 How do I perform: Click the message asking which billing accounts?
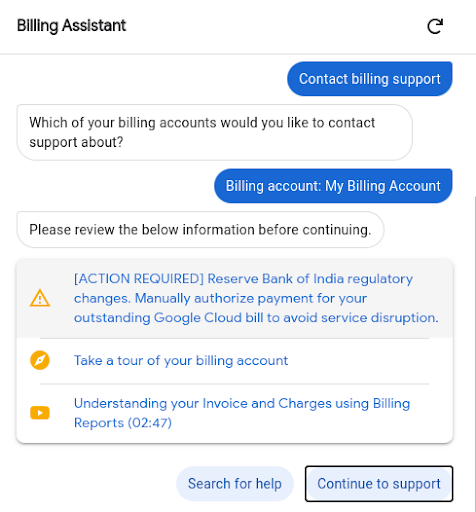click(215, 132)
